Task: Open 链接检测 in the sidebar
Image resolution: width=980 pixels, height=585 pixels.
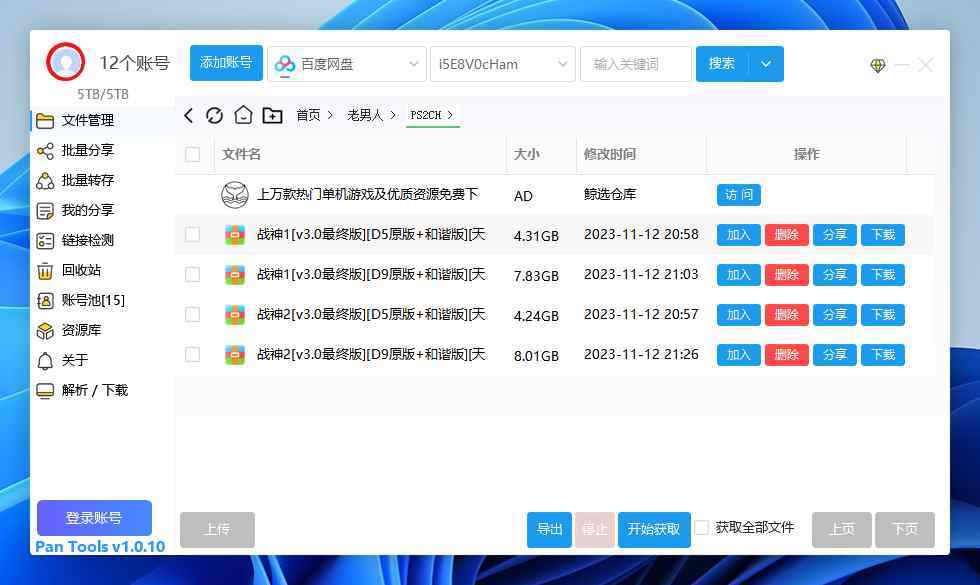Action: point(102,241)
